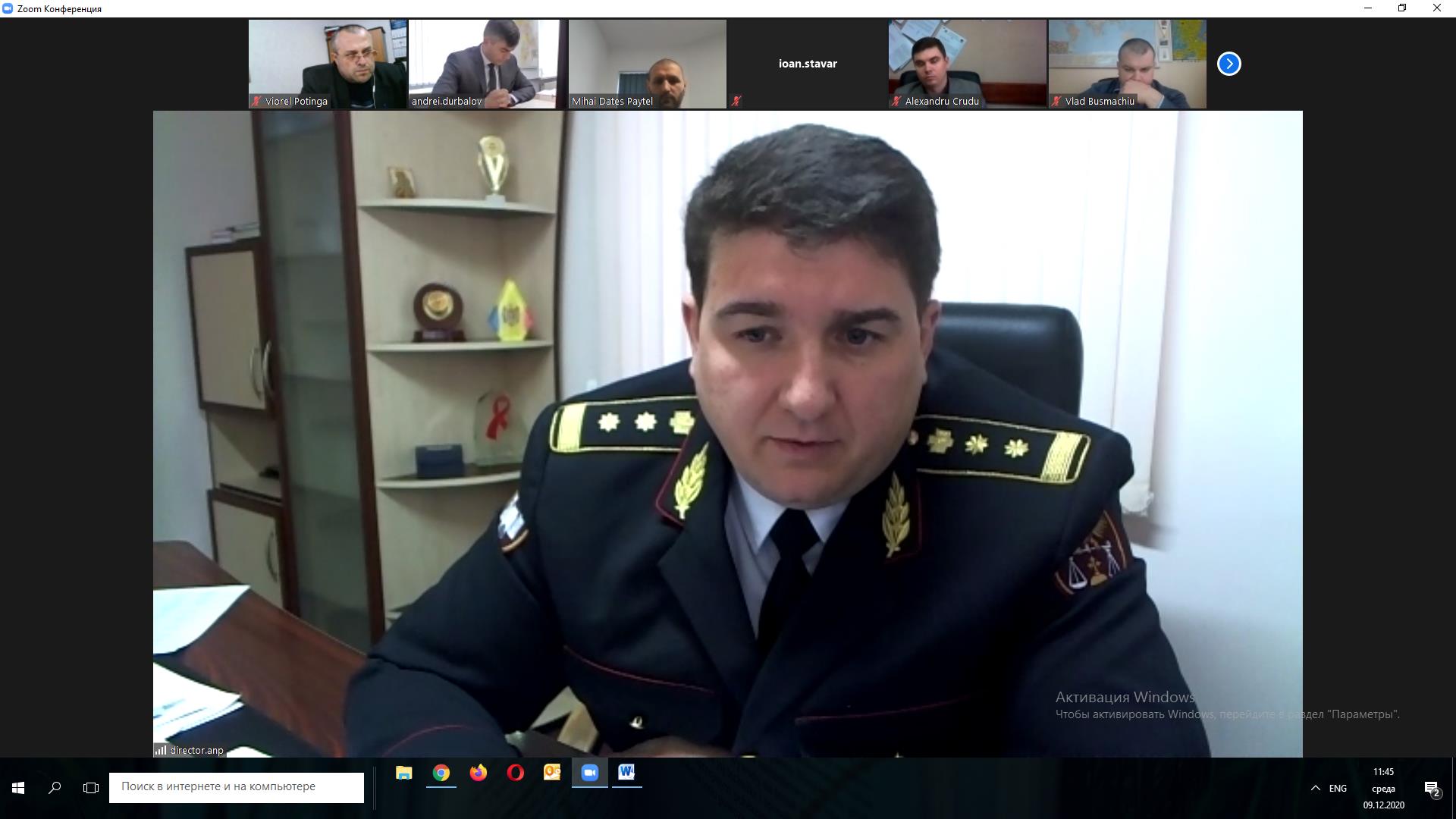Open File Explorer from taskbar
The height and width of the screenshot is (819, 1456).
click(x=403, y=773)
